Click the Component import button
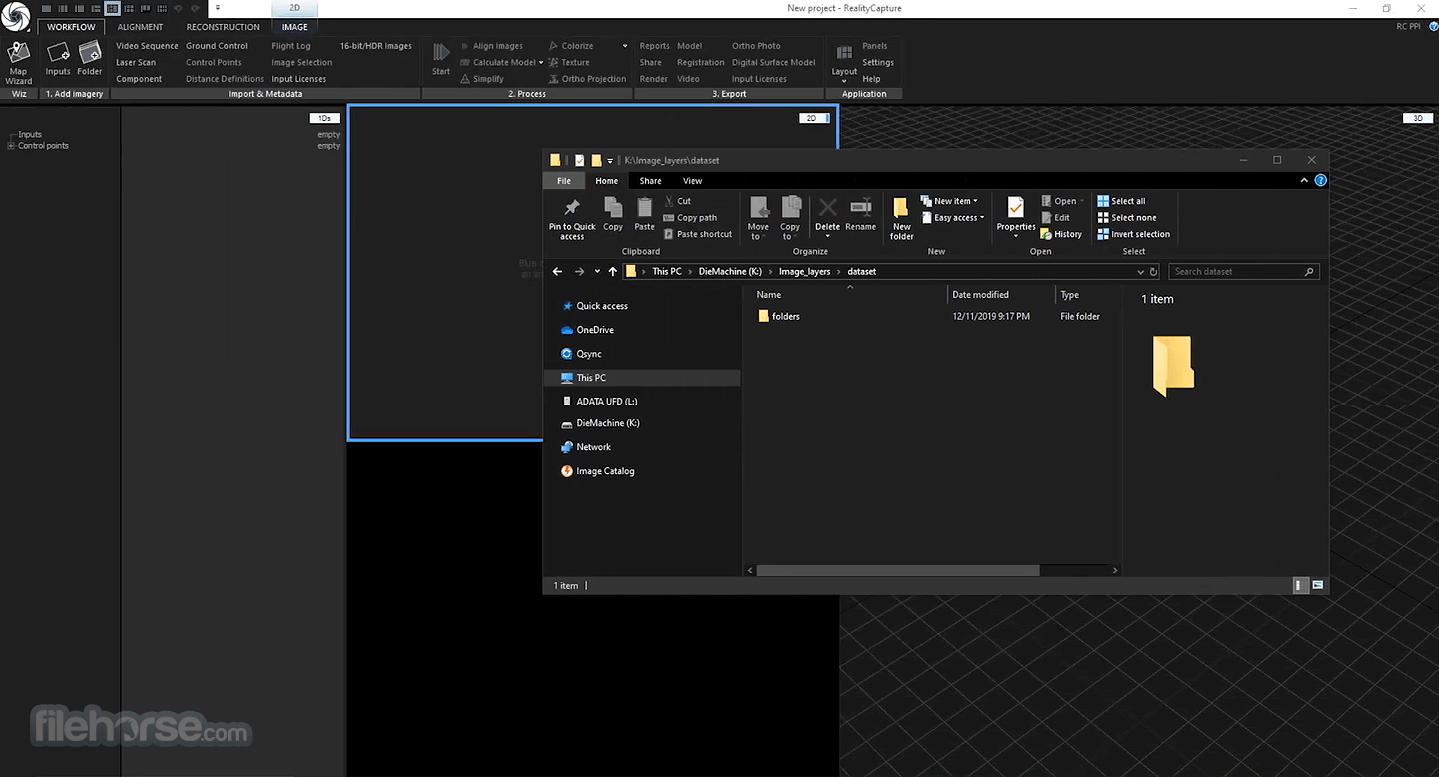 [139, 79]
